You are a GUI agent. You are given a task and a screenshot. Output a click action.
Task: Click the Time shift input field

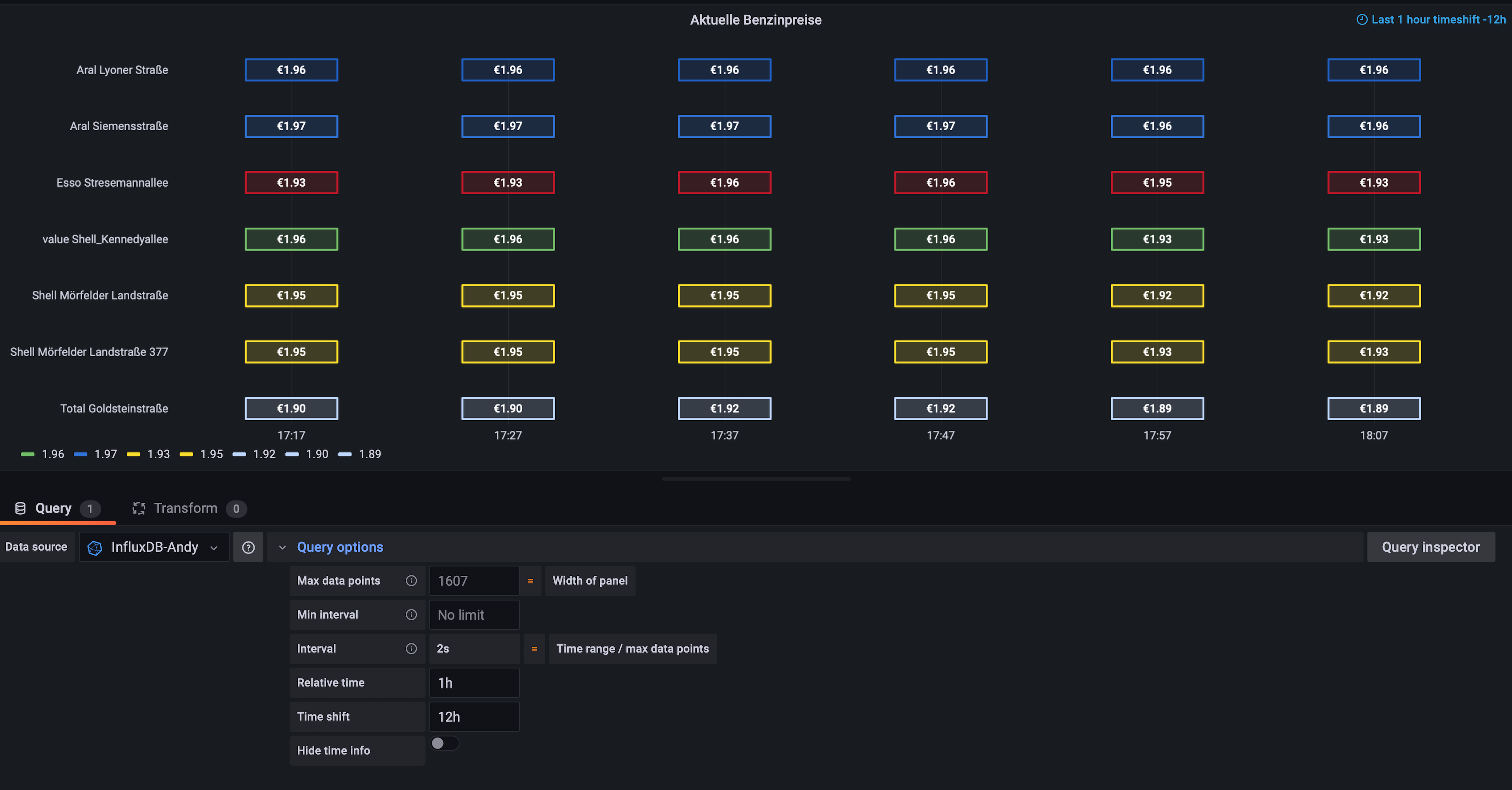coord(474,717)
